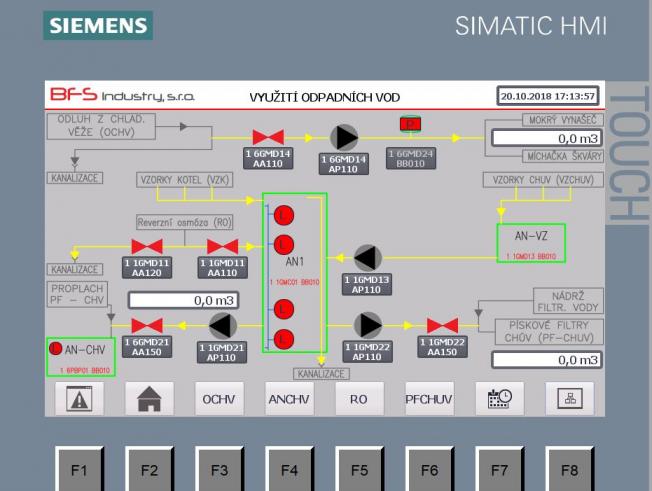This screenshot has width=652, height=491.
Task: Click red pressure sensor above 1 6GMD24 BB010
Action: point(410,125)
